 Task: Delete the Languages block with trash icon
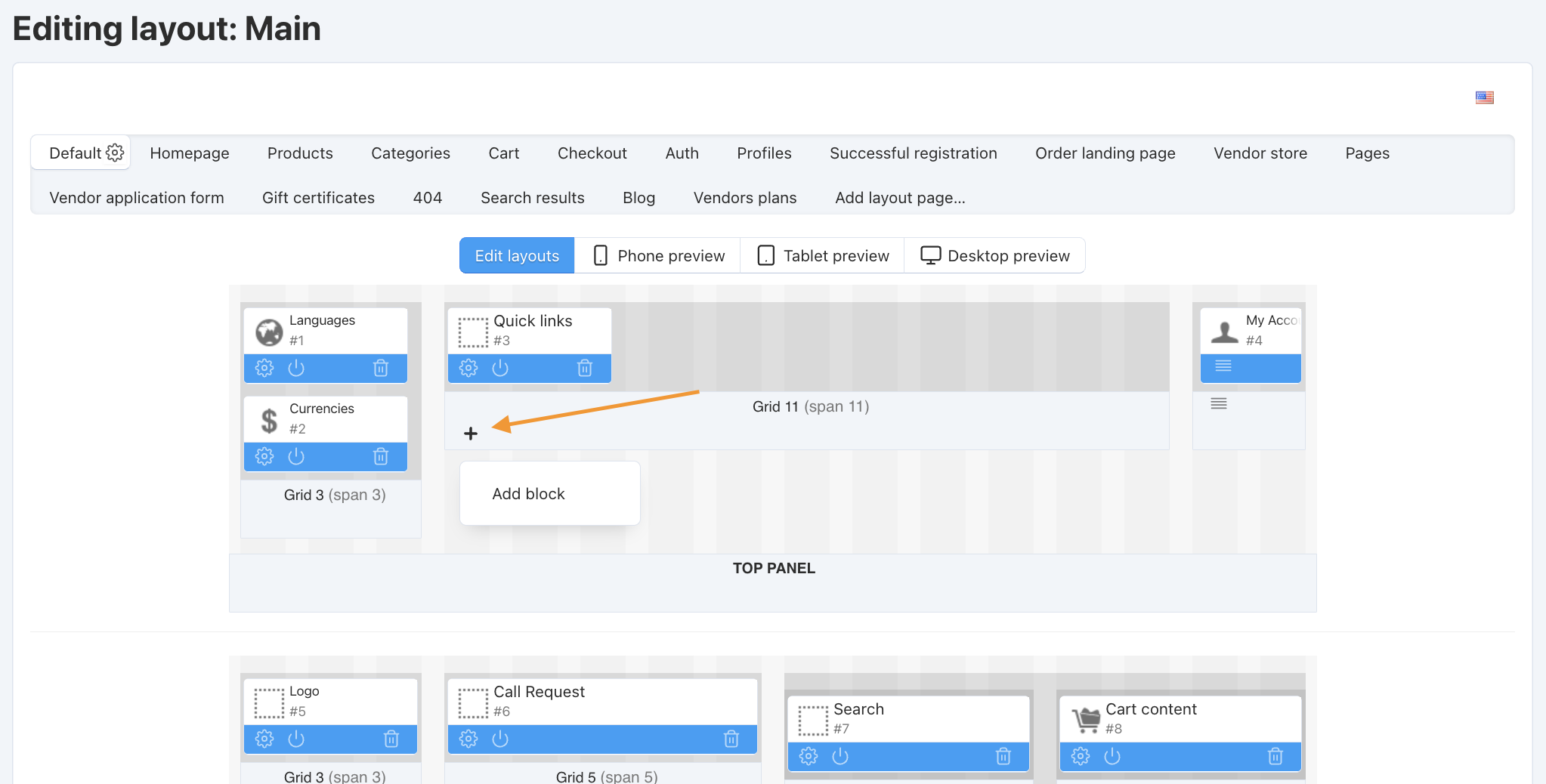pyautogui.click(x=381, y=368)
